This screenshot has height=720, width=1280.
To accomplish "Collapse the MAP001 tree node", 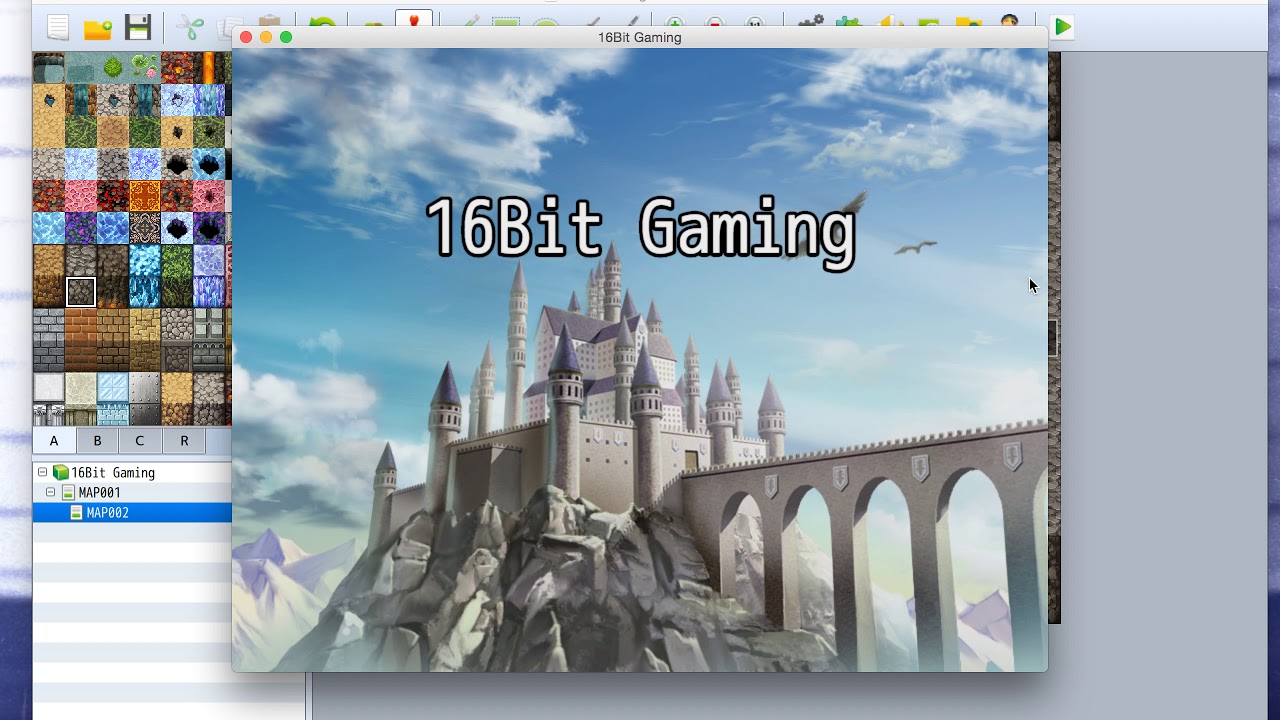I will [50, 492].
